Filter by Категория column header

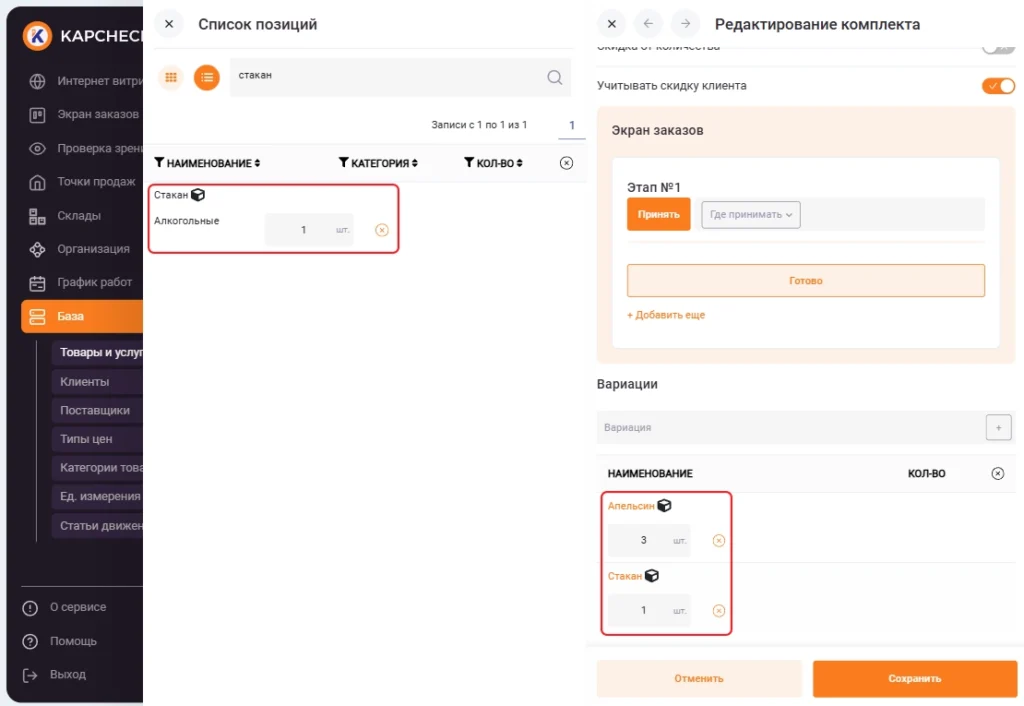344,163
